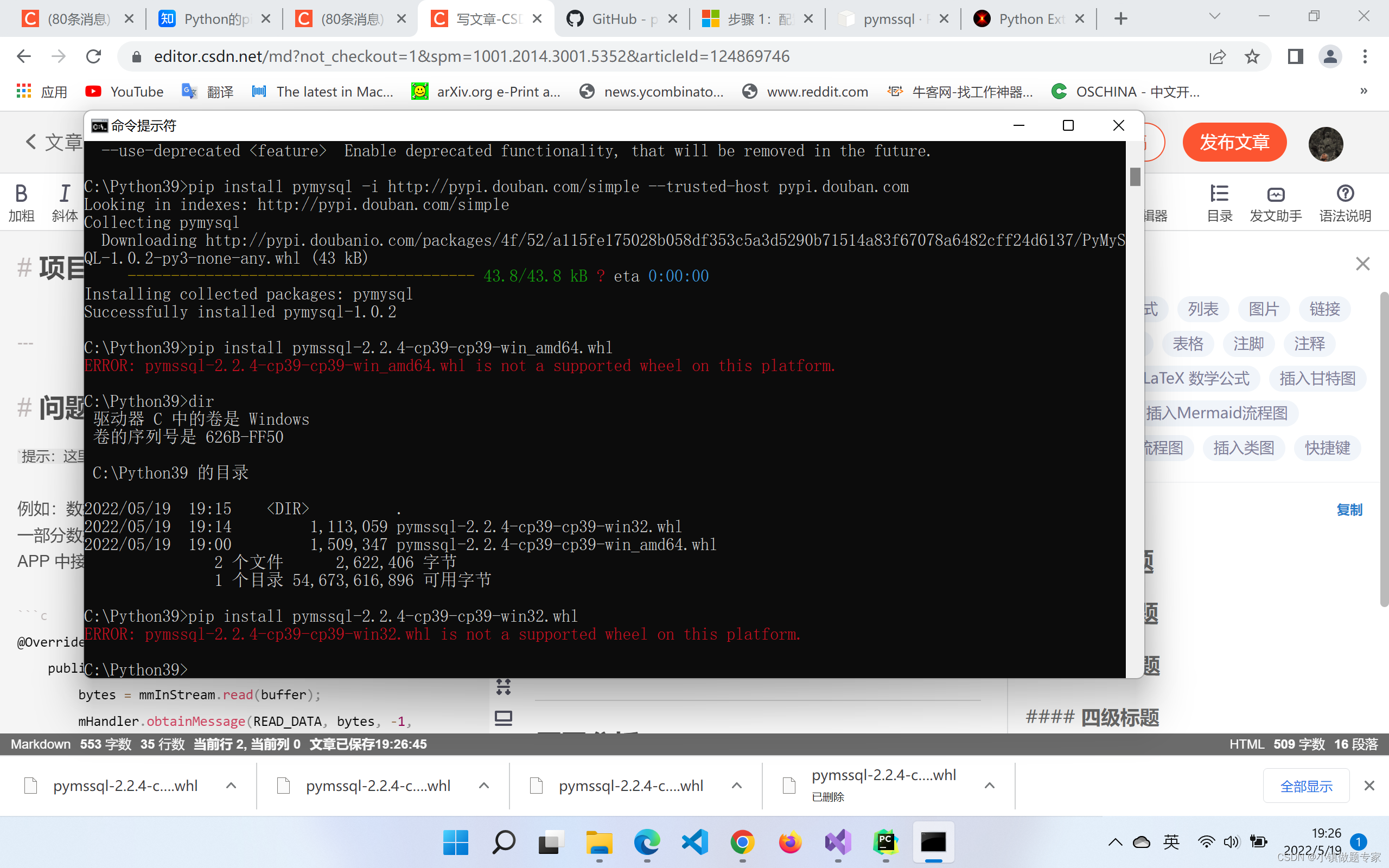Screen dimensions: 1389x868
Task: Click the 复制 copy link
Action: (1349, 510)
